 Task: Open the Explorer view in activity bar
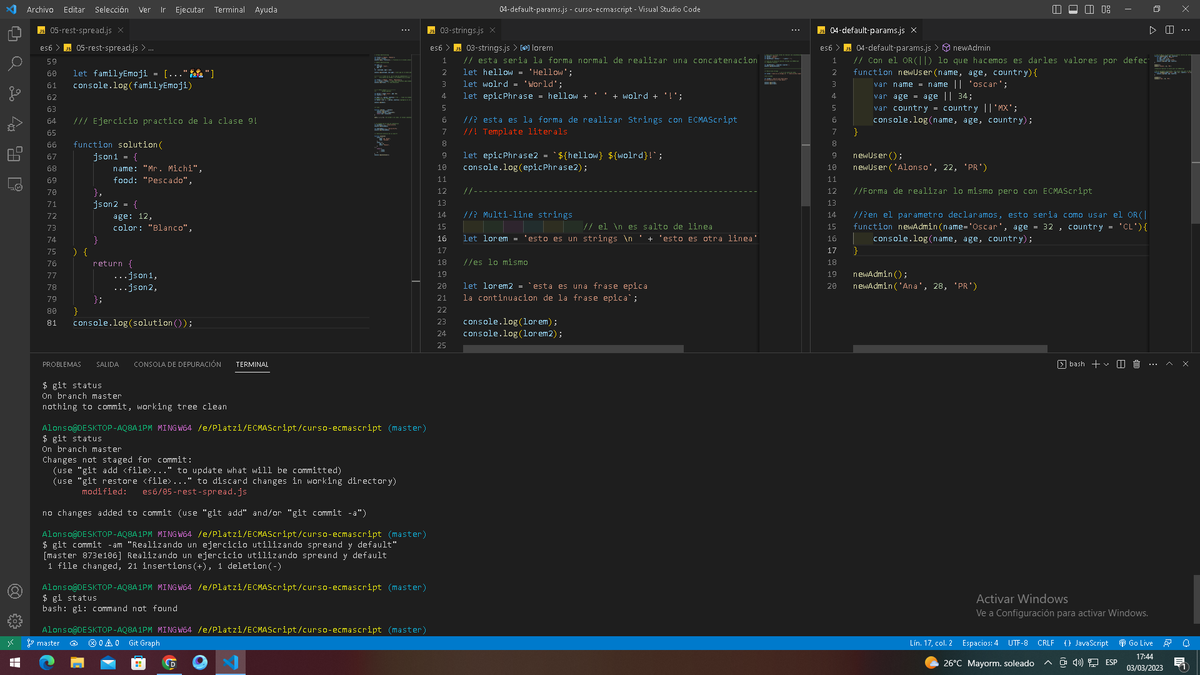point(15,34)
